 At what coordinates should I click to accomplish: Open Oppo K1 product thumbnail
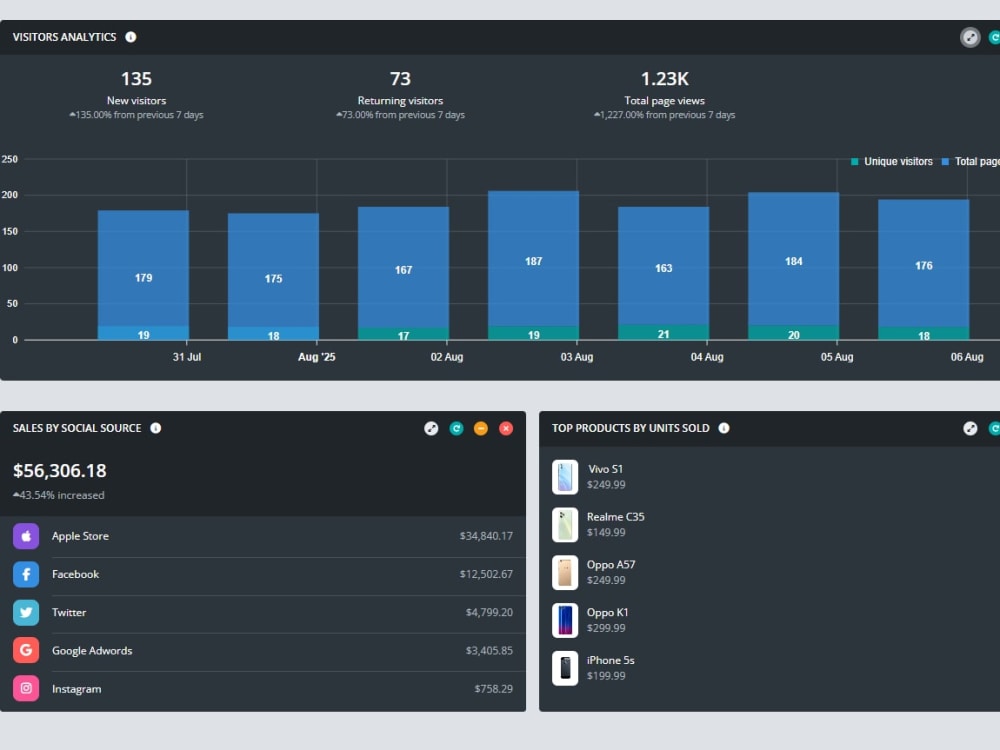tap(565, 621)
